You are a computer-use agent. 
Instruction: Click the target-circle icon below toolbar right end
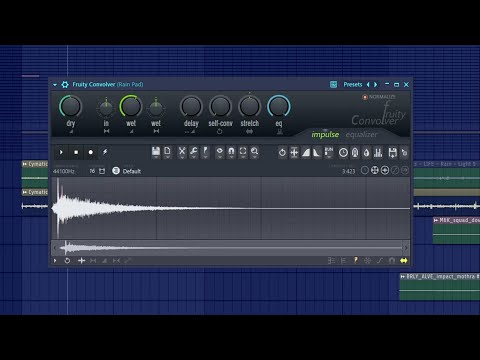(x=385, y=170)
